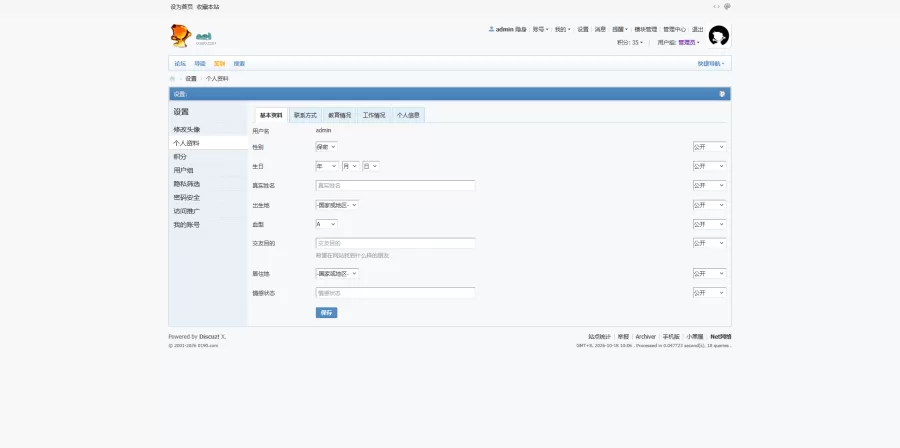Switch to the 基本资料 tab
The height and width of the screenshot is (448, 900).
tap(271, 115)
